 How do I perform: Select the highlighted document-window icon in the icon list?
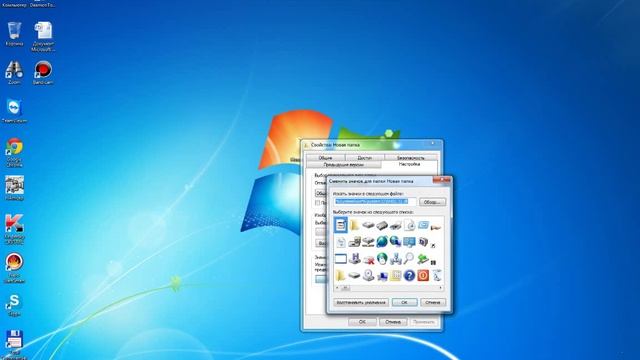click(340, 225)
